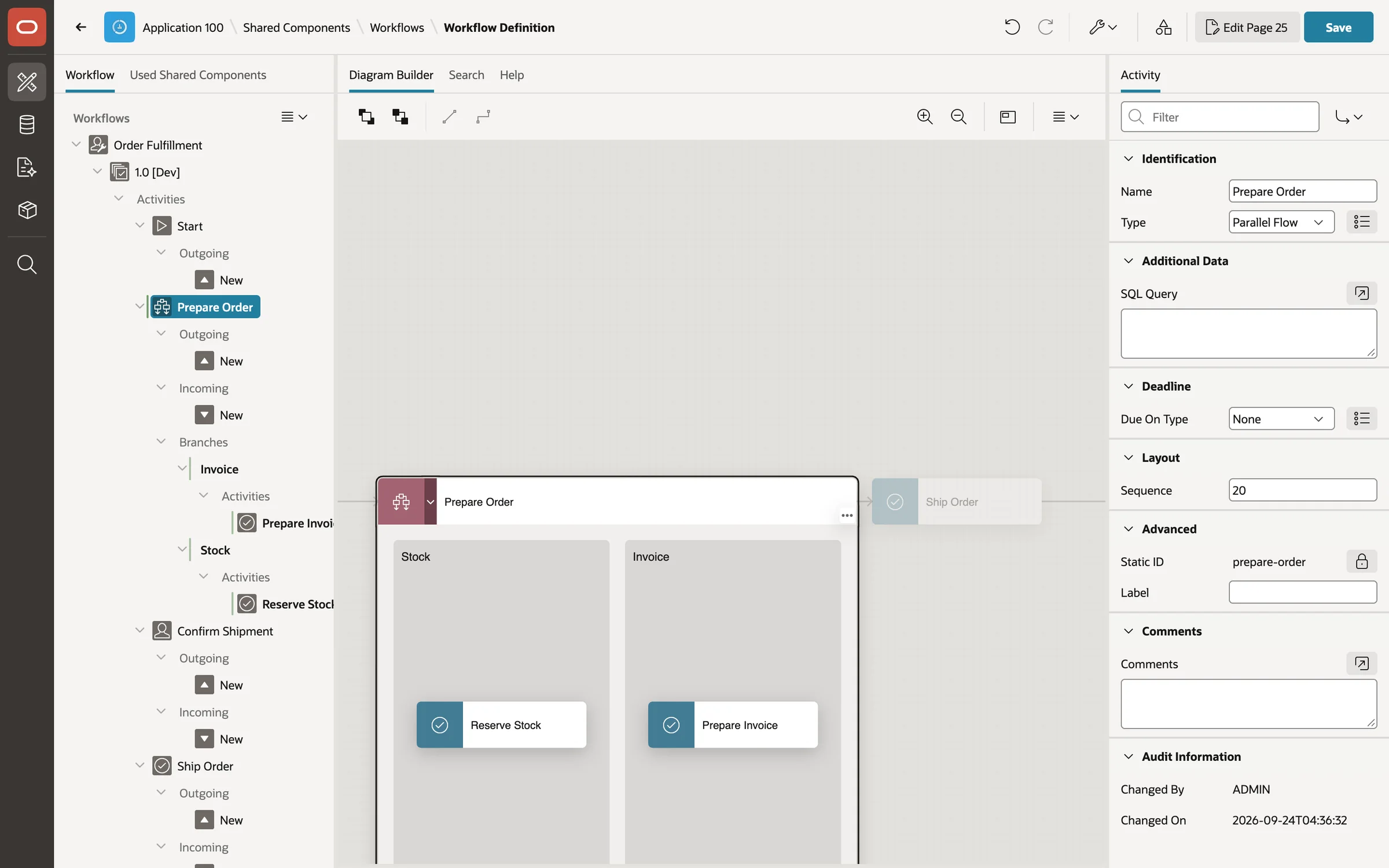
Task: Select the Prepare Invoice diagram activity
Action: coord(733,725)
